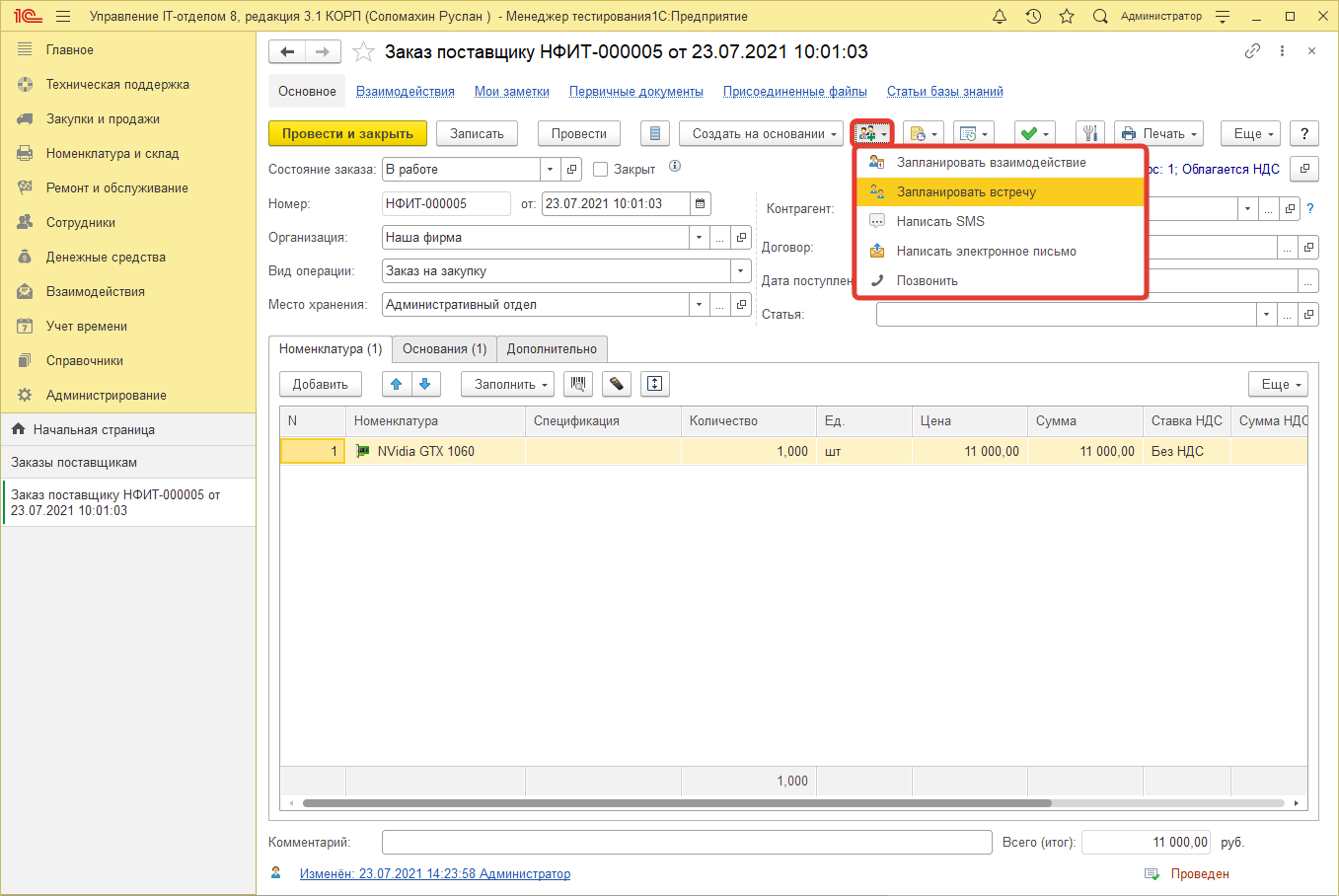Move row down with blue down arrow
The width and height of the screenshot is (1339, 896).
pos(425,384)
